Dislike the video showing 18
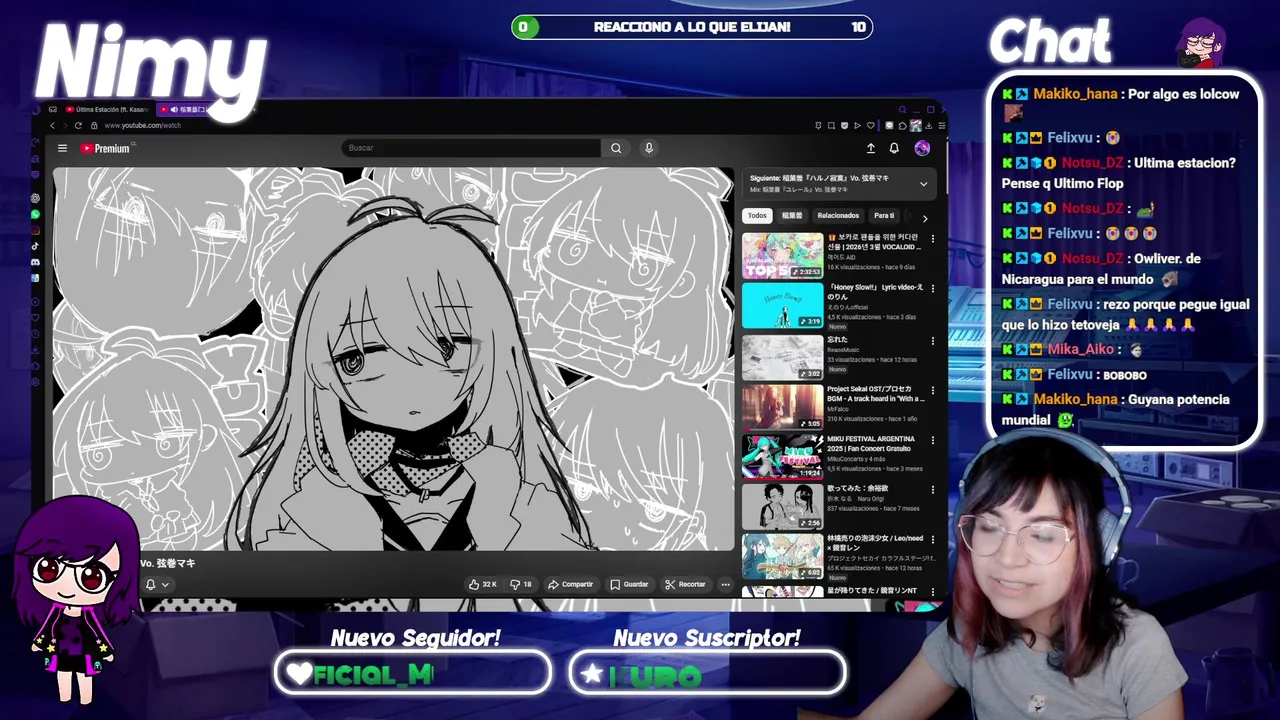 click(x=521, y=584)
